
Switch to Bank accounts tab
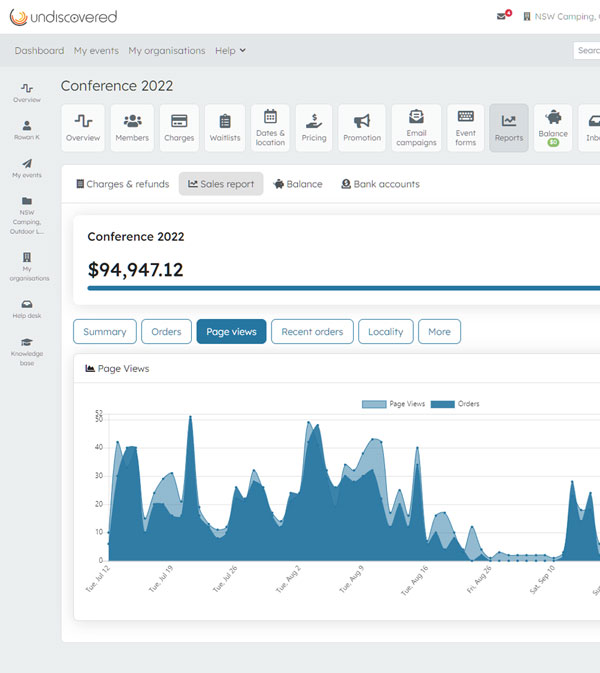tap(380, 184)
